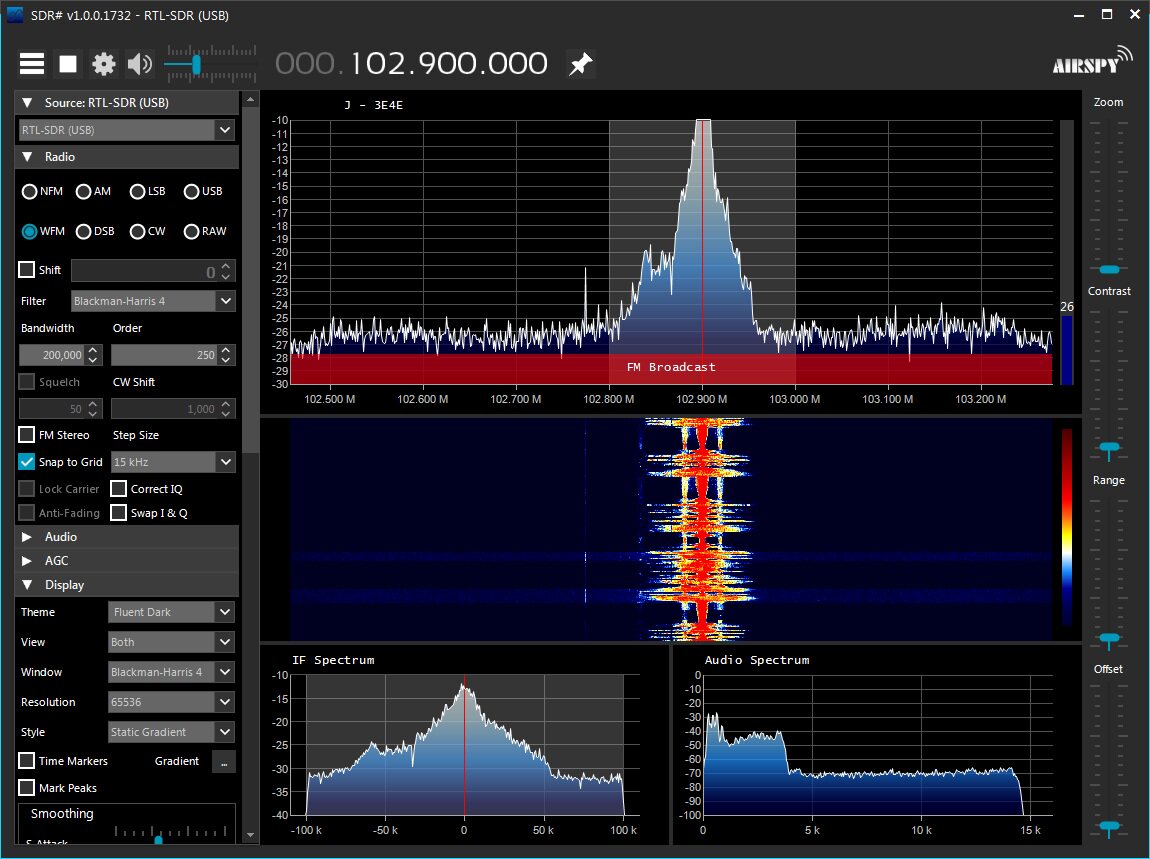Click the 102.900.000 frequency display
The width and height of the screenshot is (1150, 859).
point(449,64)
